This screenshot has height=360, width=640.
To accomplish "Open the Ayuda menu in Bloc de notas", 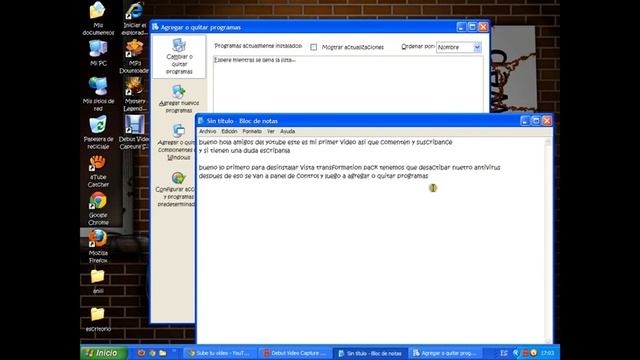I will pyautogui.click(x=287, y=131).
